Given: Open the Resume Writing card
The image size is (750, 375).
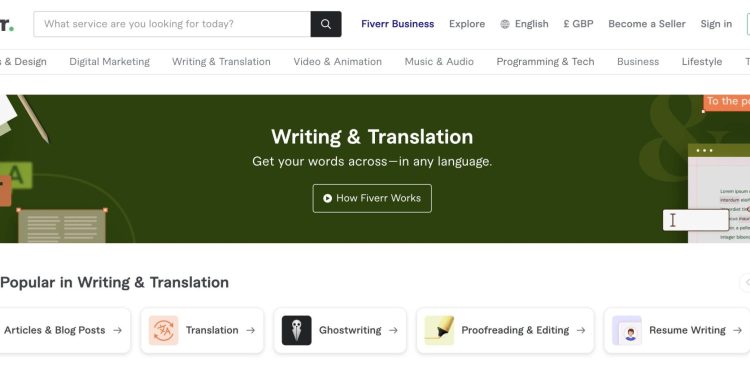Looking at the screenshot, I should click(677, 331).
